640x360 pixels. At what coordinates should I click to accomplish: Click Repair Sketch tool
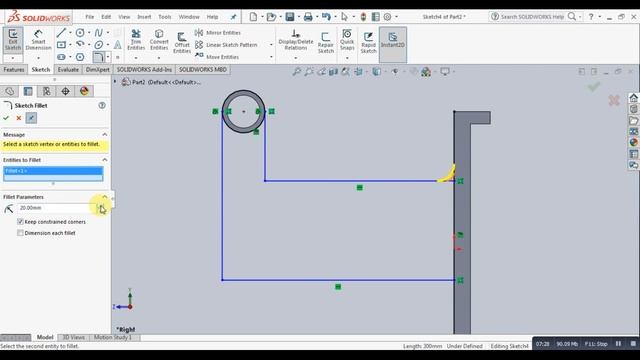point(326,42)
